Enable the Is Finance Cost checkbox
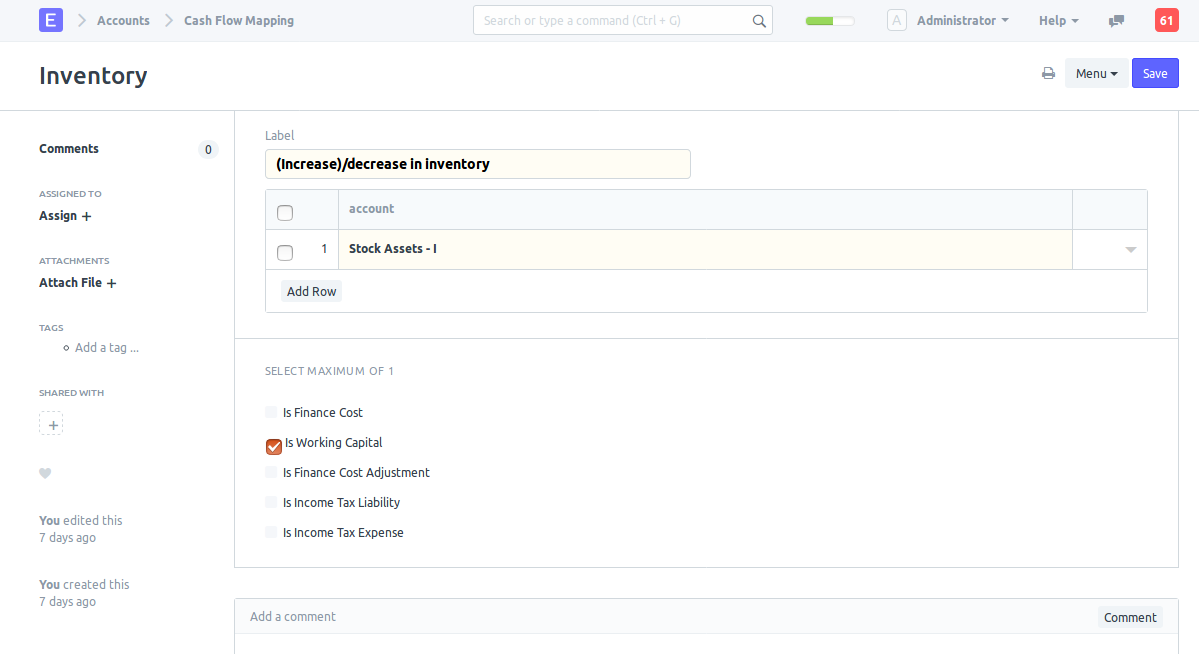Screen dimensions: 1199x654 (x=271, y=412)
